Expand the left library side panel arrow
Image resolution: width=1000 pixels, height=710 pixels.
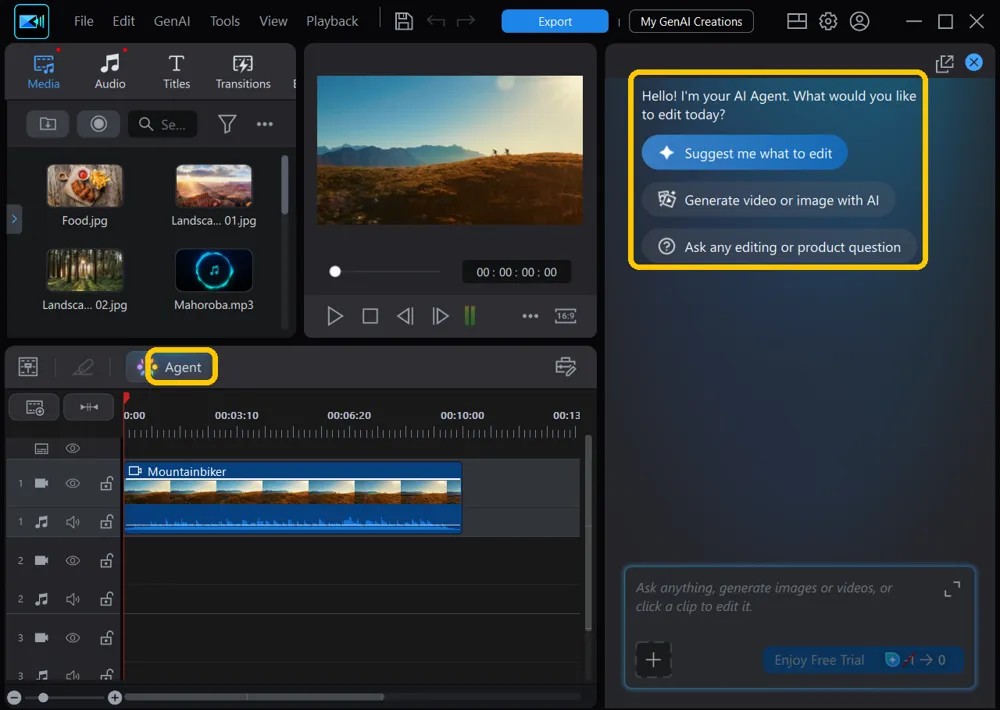point(14,219)
